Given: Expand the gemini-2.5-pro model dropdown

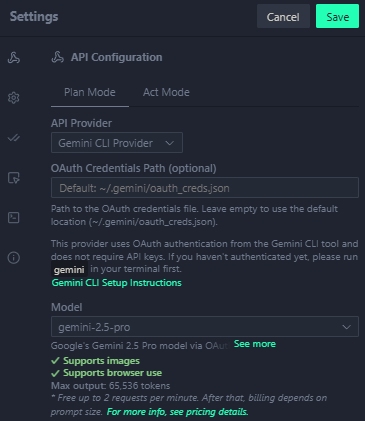Looking at the screenshot, I should tap(205, 327).
